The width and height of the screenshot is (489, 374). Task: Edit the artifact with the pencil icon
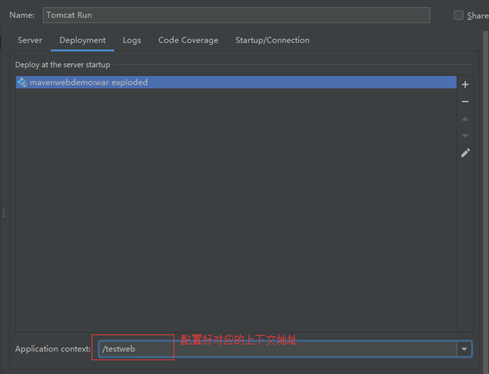(465, 153)
